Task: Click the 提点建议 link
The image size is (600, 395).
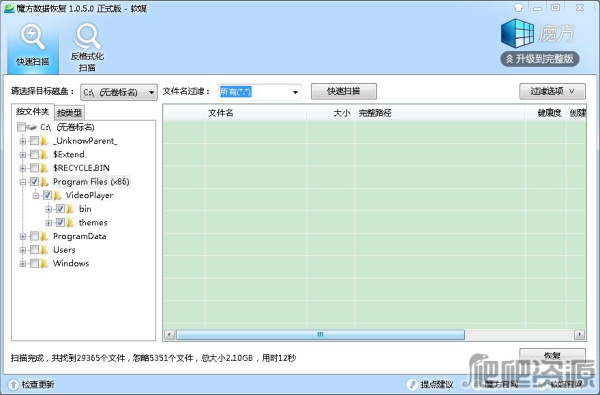Action: pos(437,384)
